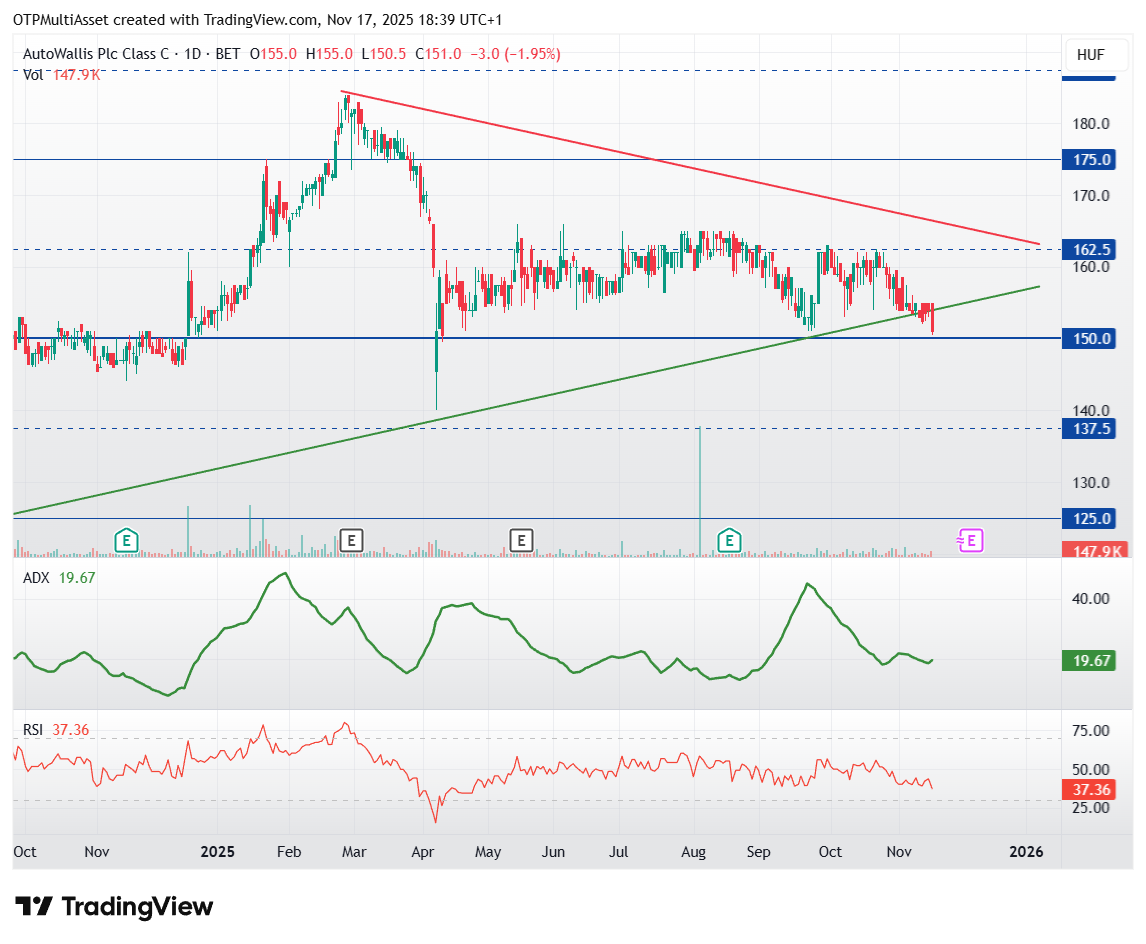The image size is (1146, 944).
Task: Select the ADX indicator legend label
Action: pyautogui.click(x=37, y=578)
